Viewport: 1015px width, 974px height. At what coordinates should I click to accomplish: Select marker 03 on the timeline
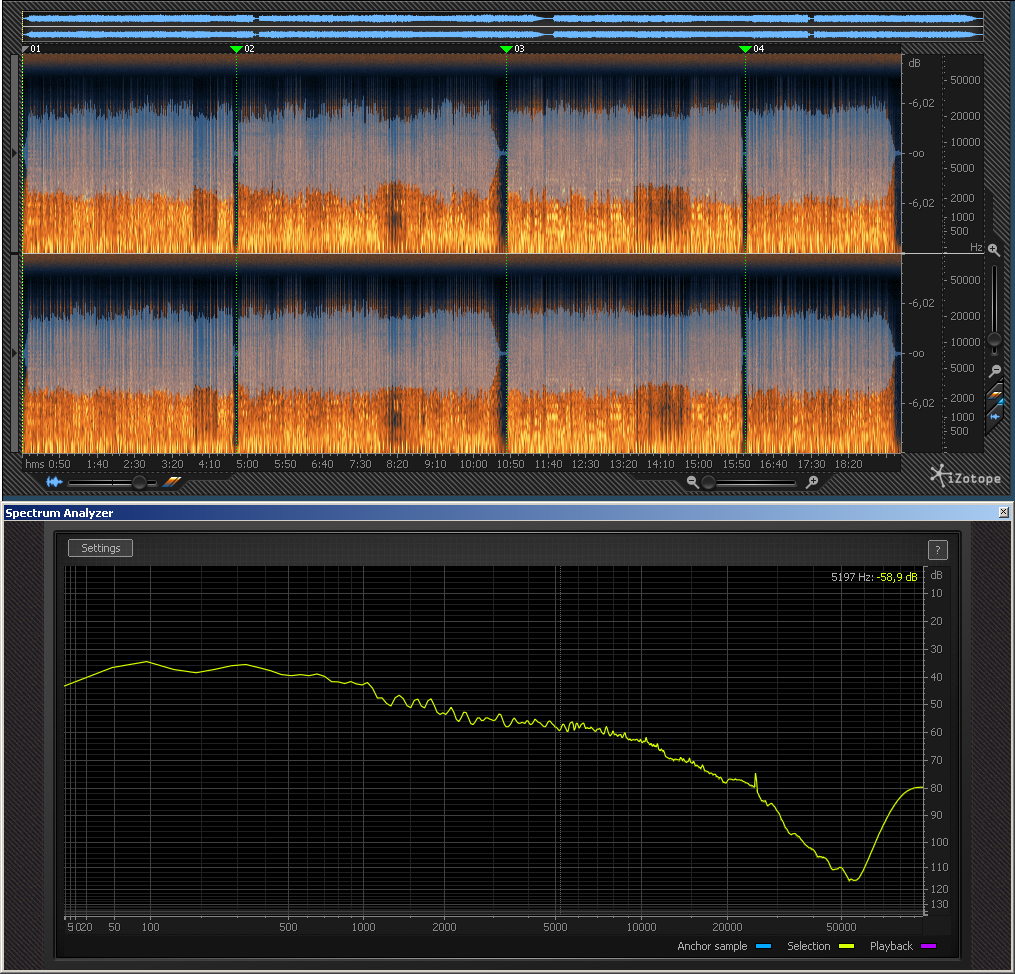coord(506,49)
